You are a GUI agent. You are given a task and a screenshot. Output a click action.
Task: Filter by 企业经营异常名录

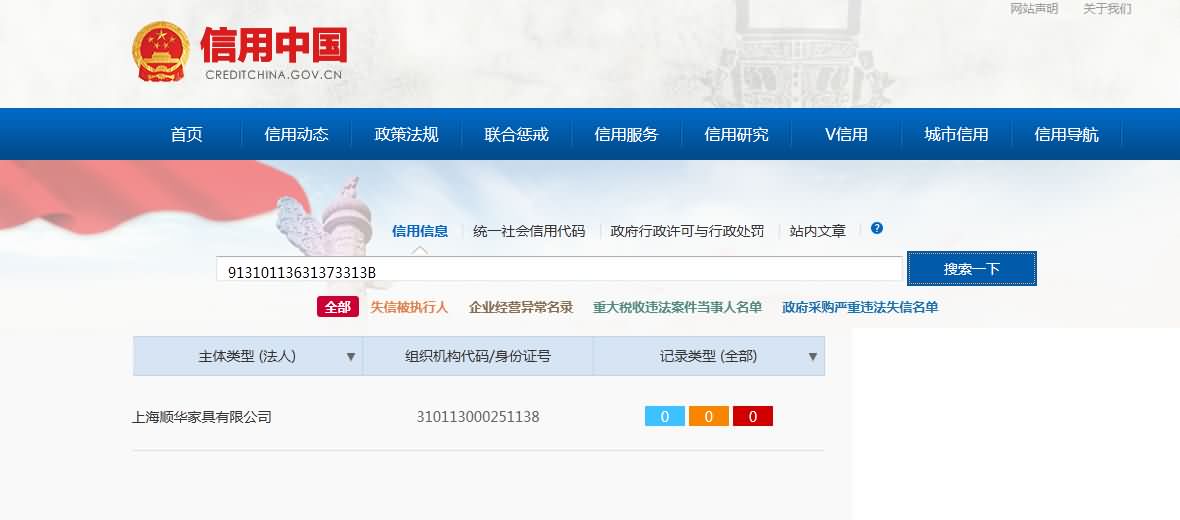coord(521,307)
